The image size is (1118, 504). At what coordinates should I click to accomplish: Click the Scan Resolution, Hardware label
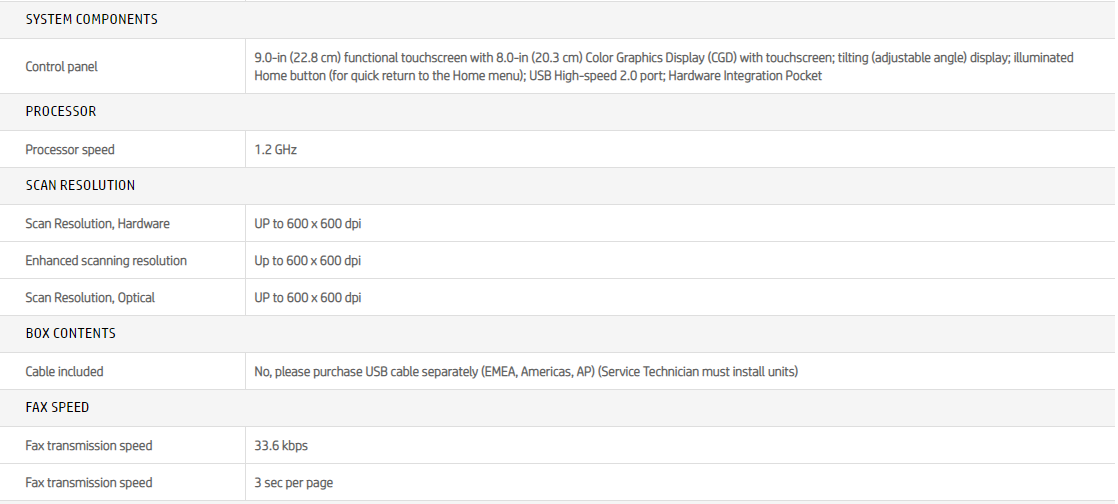coord(97,223)
